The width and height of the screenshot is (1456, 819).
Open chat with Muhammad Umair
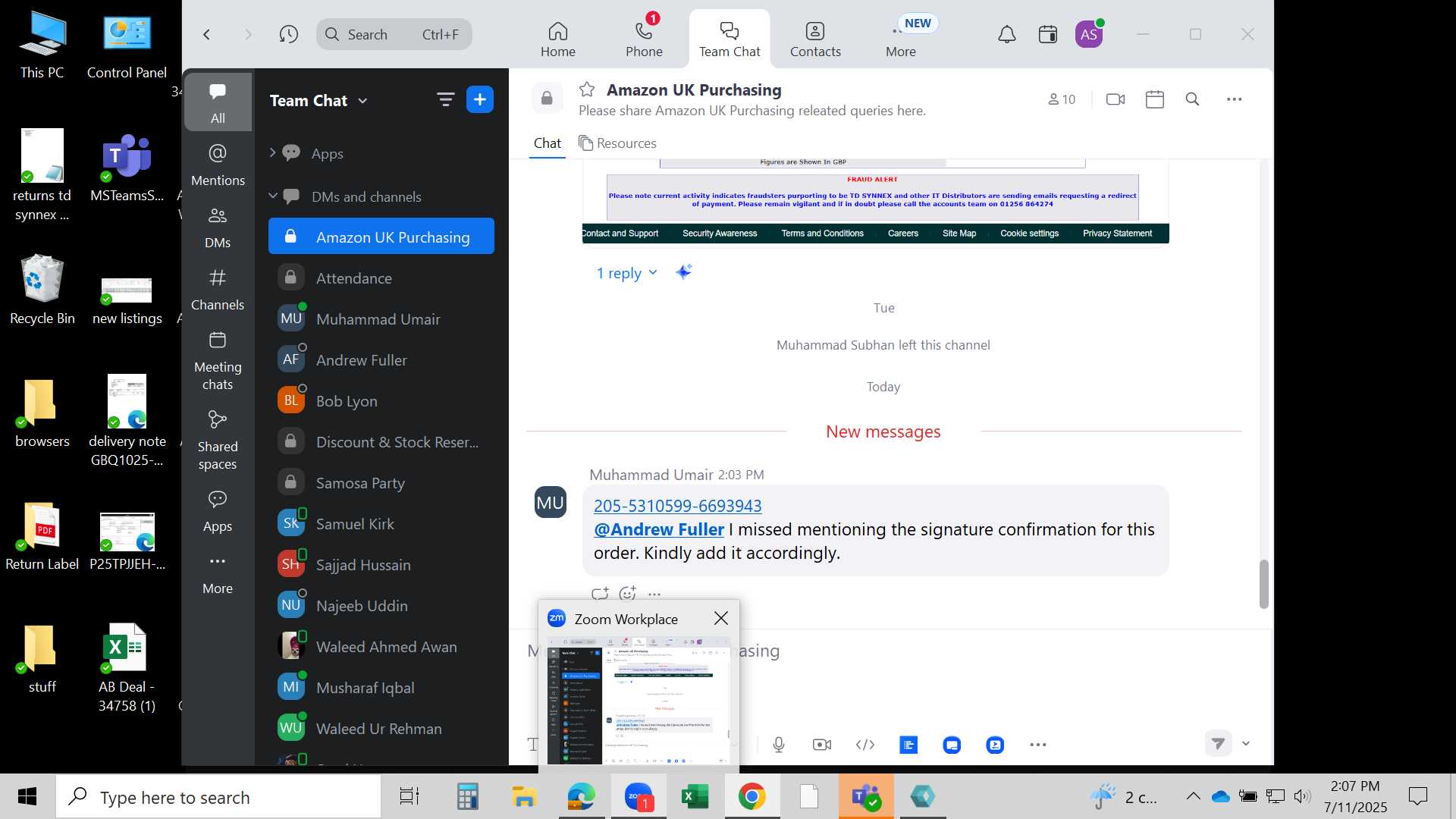tap(381, 318)
